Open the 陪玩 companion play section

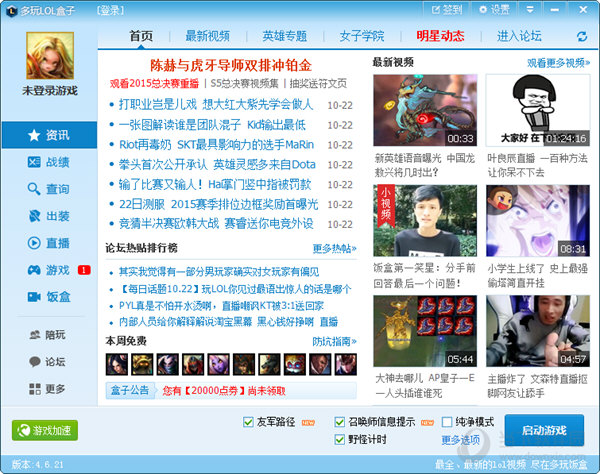point(48,335)
